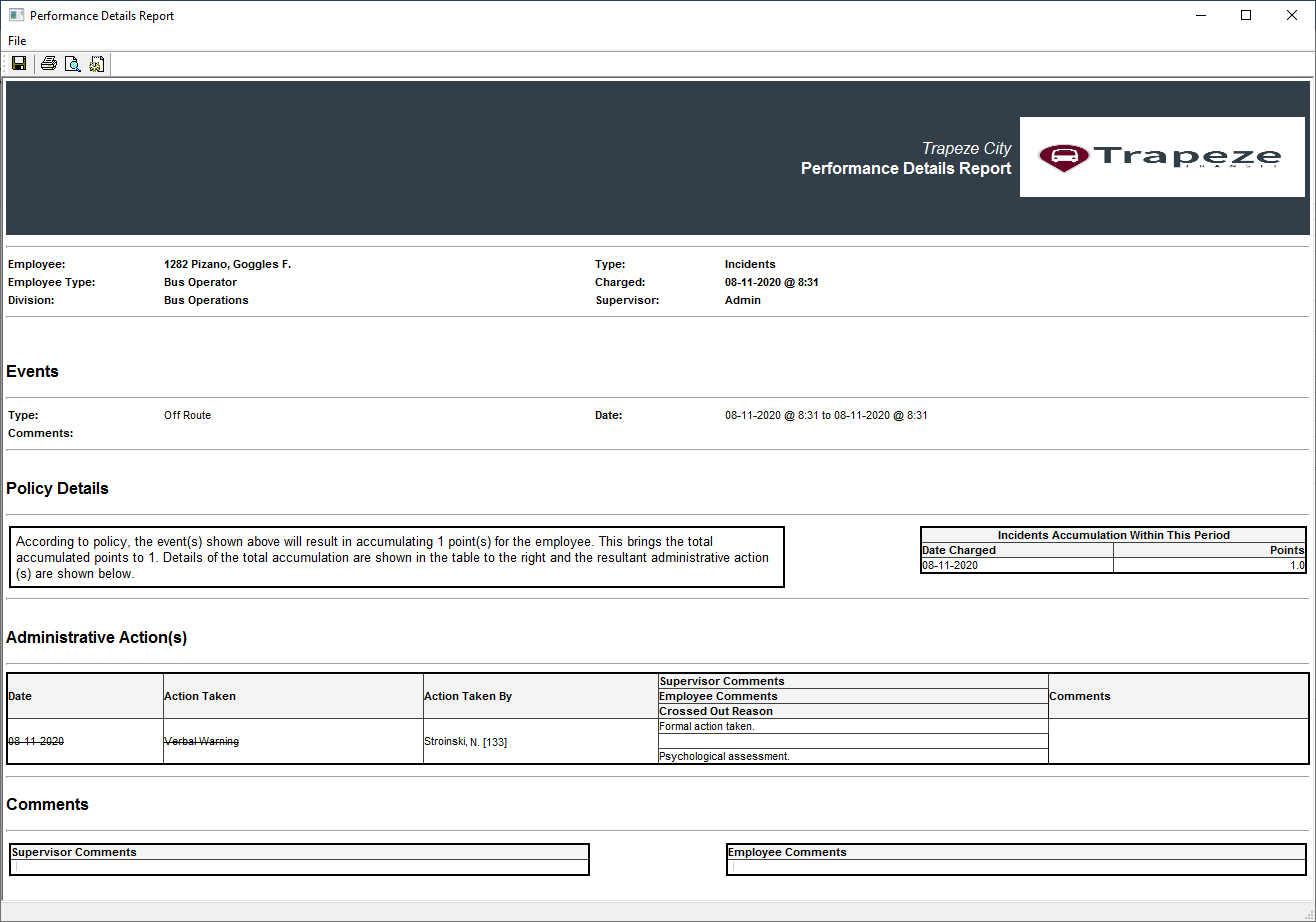
Task: Click the Stroinski, N. [133] name
Action: coord(466,741)
